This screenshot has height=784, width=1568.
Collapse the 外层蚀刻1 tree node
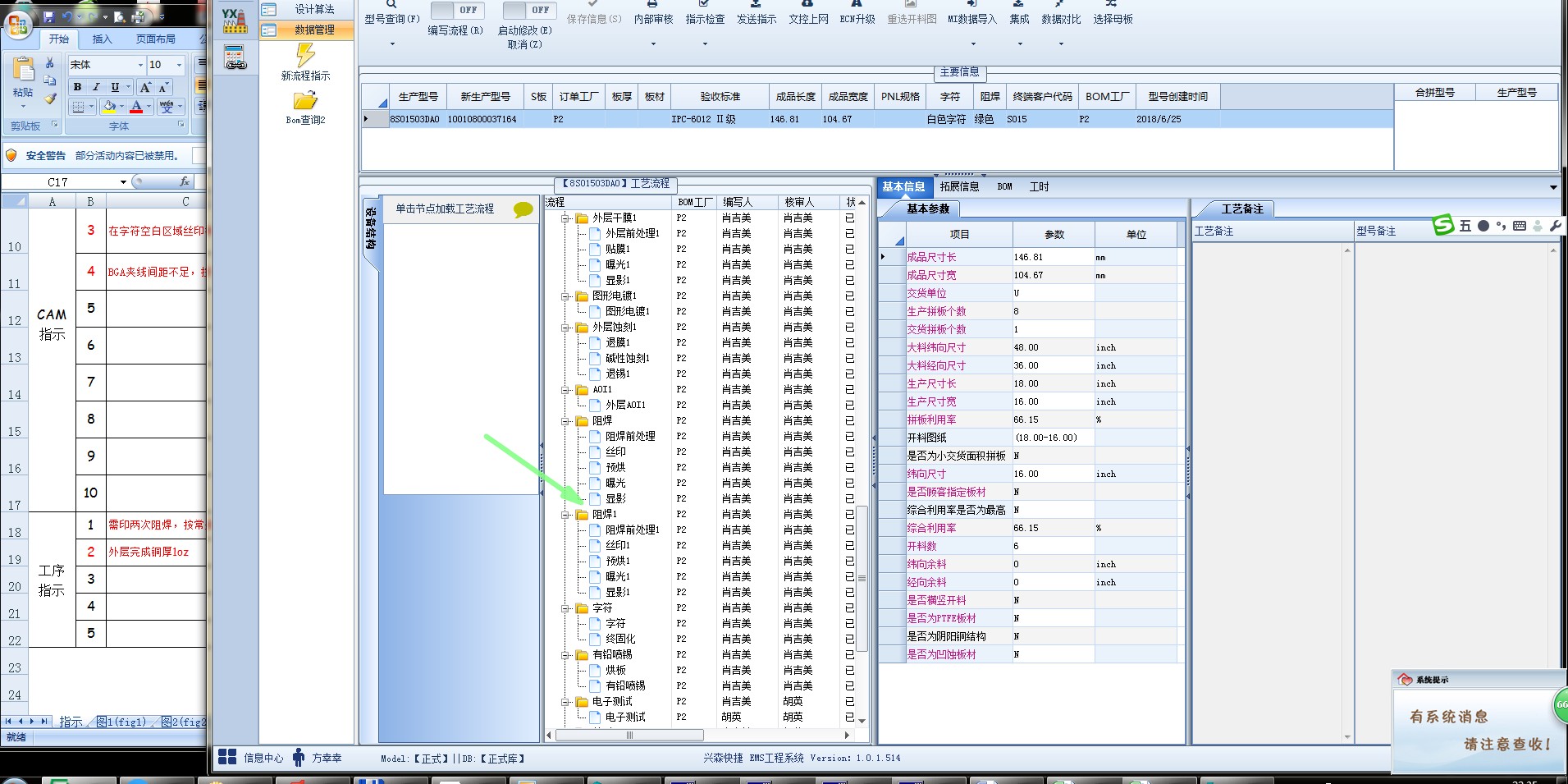click(x=565, y=328)
